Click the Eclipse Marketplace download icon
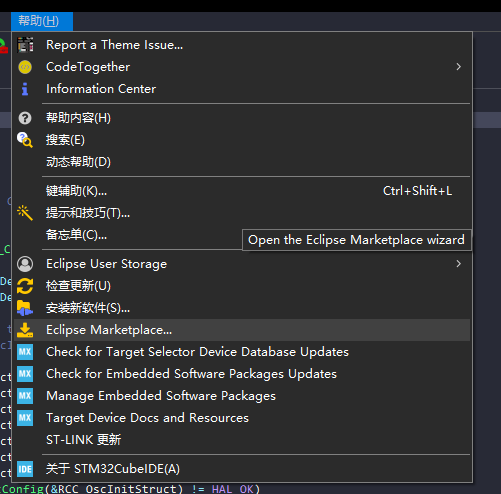This screenshot has height=494, width=501. point(25,330)
